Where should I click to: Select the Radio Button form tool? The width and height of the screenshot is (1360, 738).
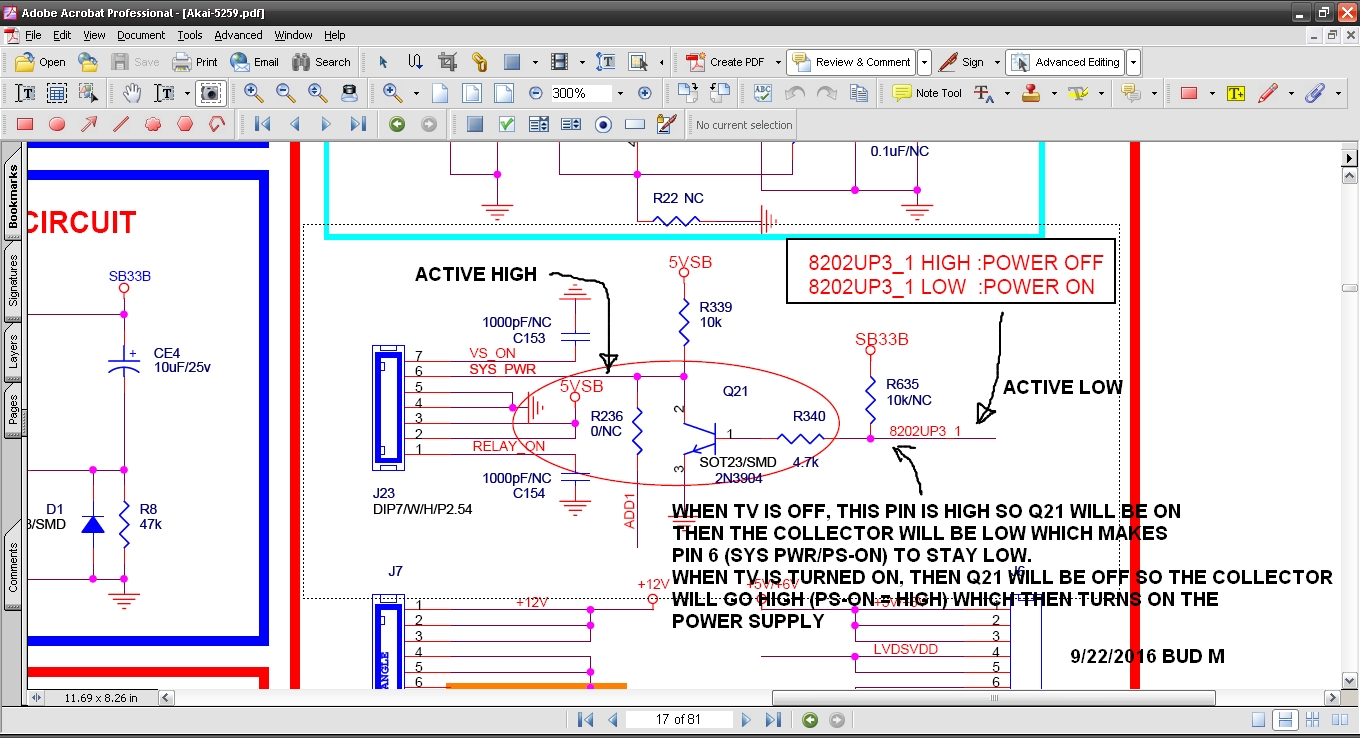(x=603, y=125)
